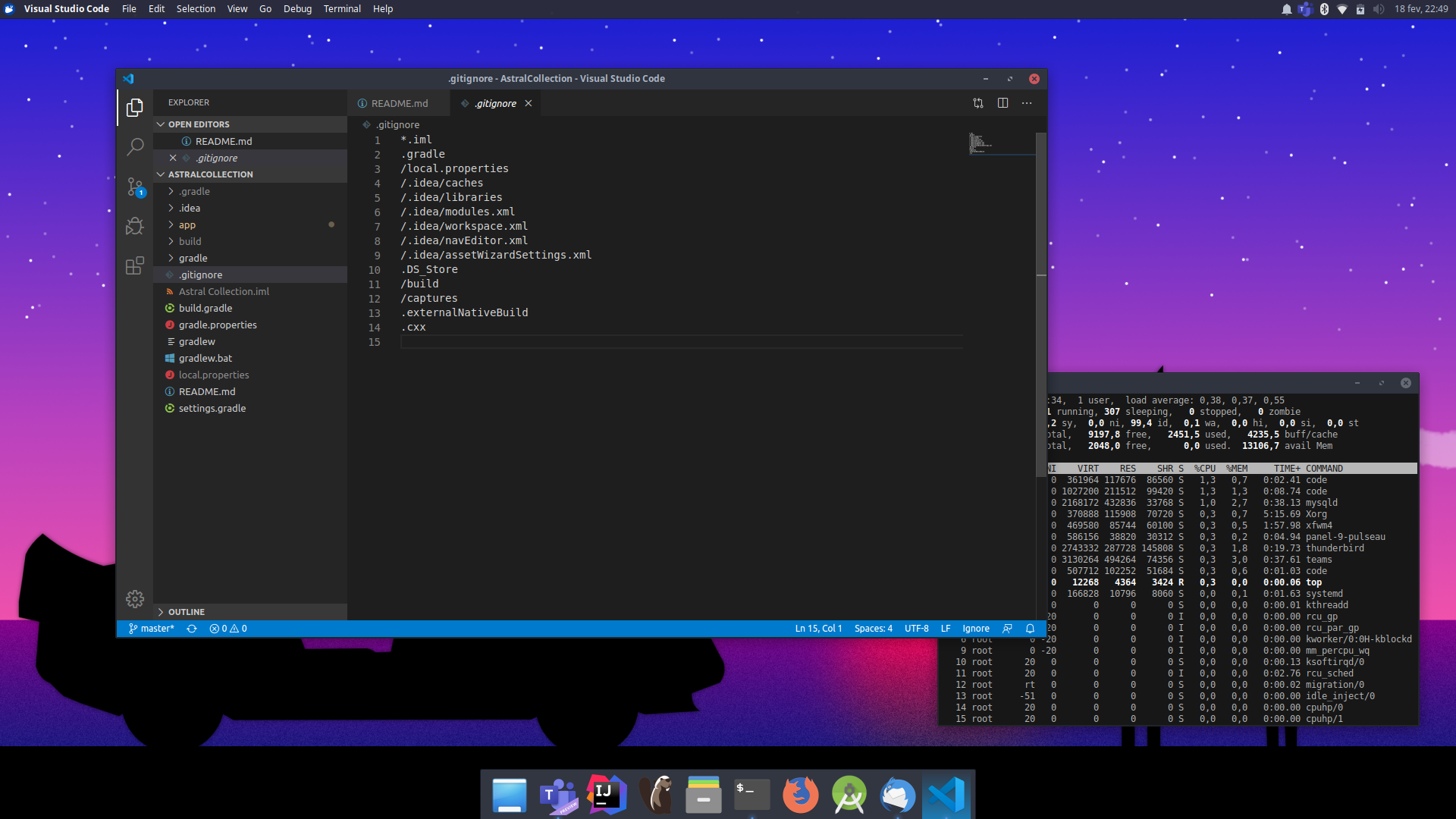Open settings.gradle in the explorer
The height and width of the screenshot is (819, 1456).
250,408
